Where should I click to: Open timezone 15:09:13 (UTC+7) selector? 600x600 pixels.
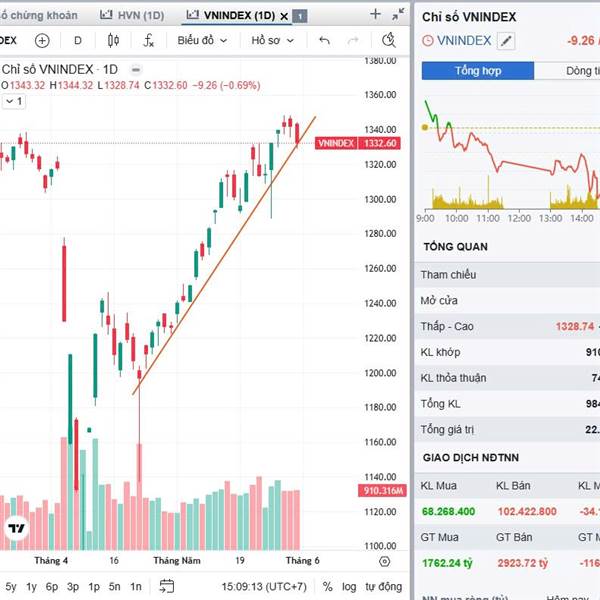point(264,587)
